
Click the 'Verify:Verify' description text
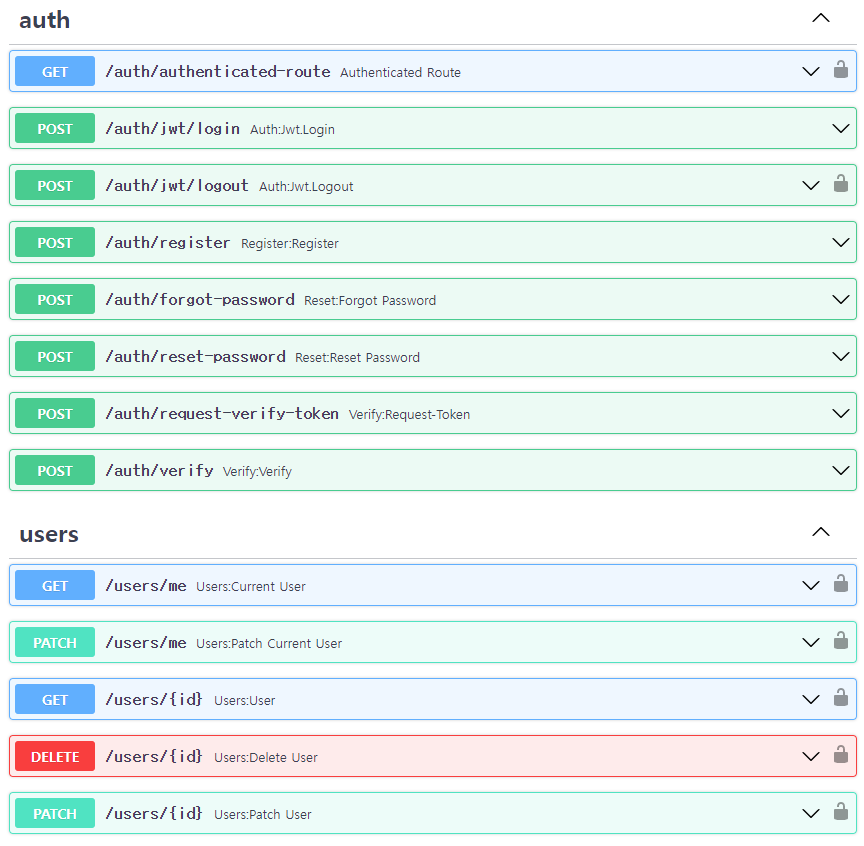click(257, 472)
